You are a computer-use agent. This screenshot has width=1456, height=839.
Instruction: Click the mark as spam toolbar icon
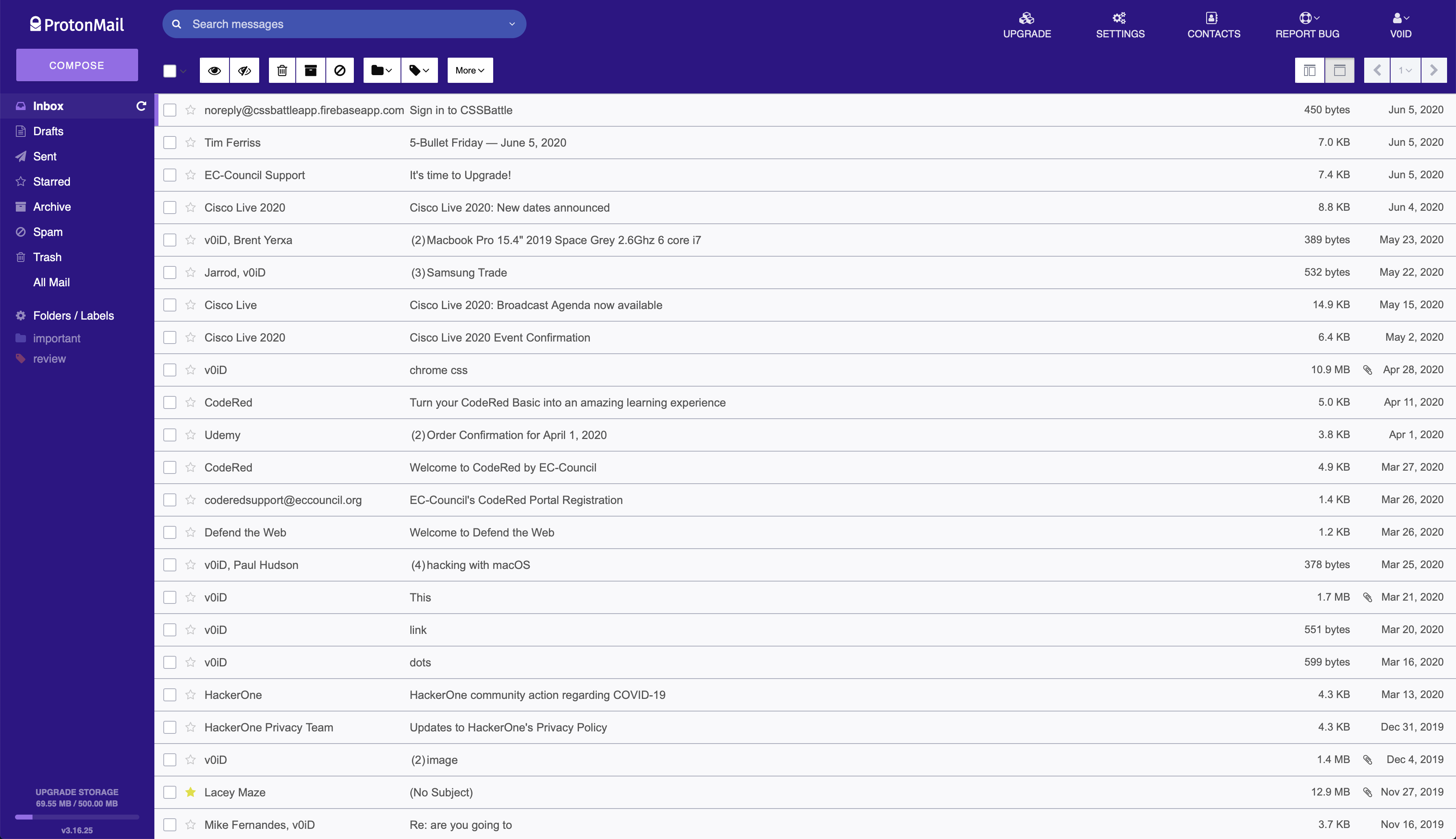[340, 70]
